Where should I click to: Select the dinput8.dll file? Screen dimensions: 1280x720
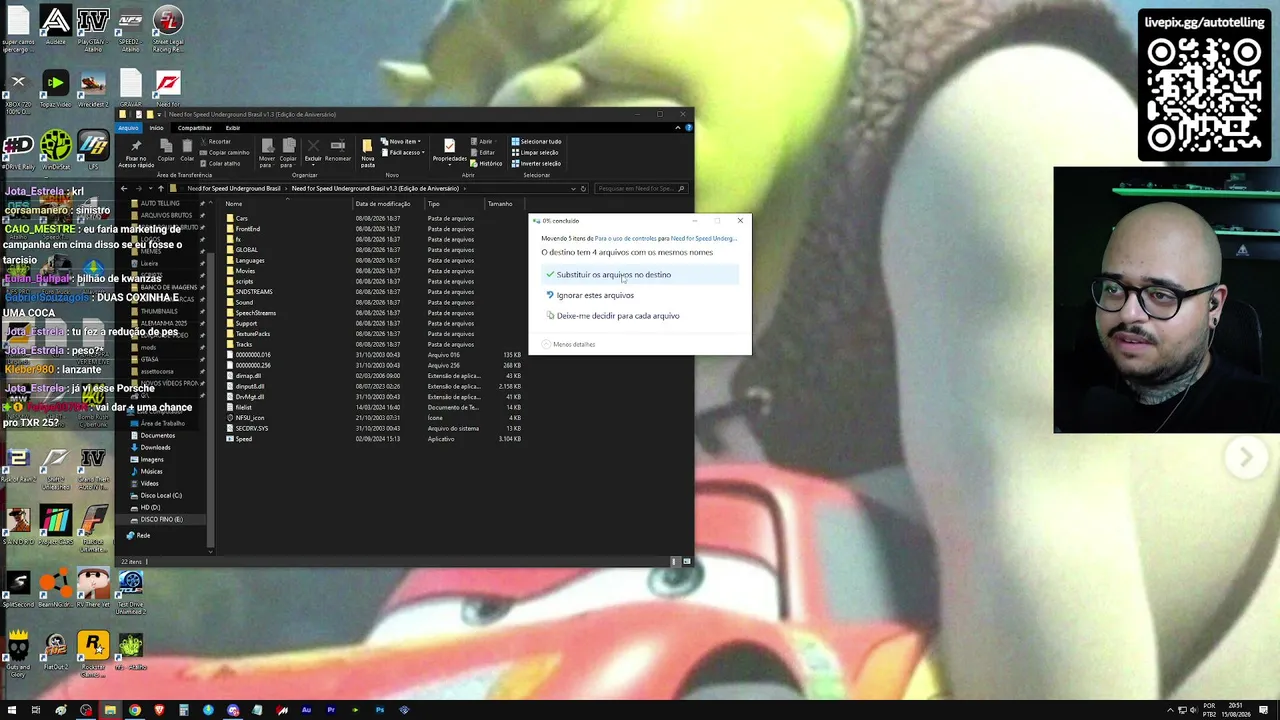tap(249, 386)
